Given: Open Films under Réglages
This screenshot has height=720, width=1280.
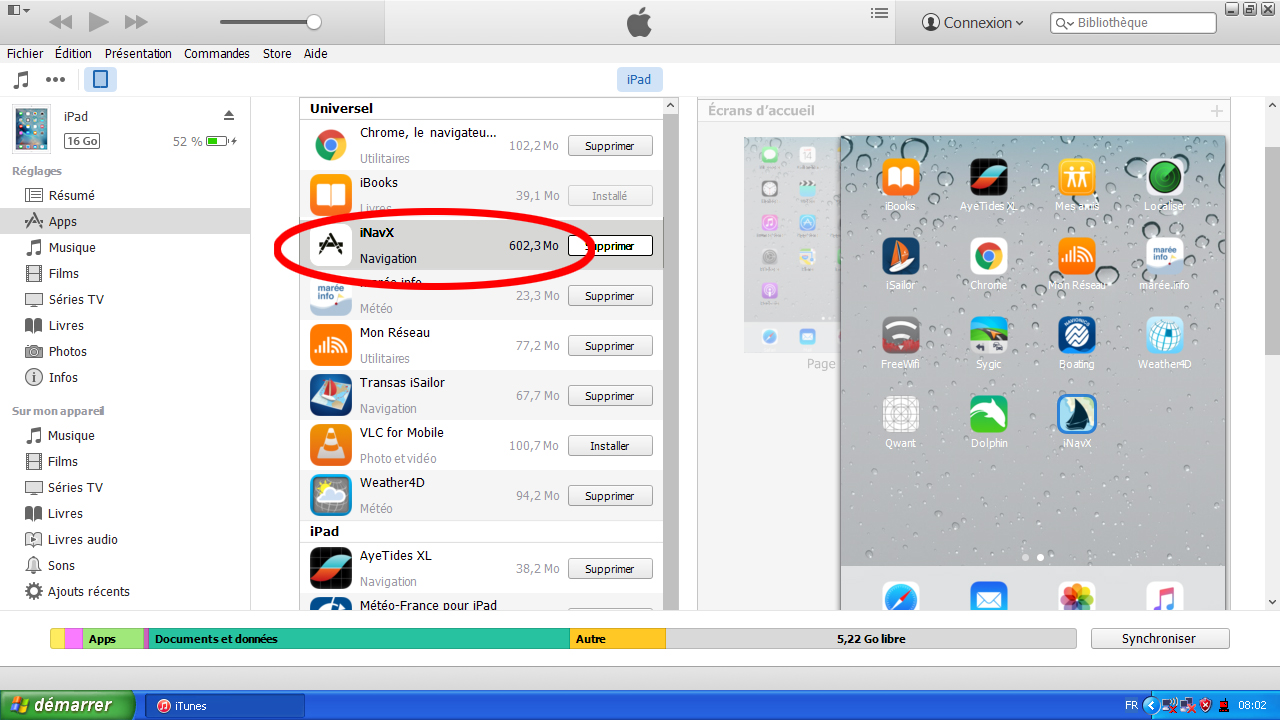Looking at the screenshot, I should pos(64,274).
